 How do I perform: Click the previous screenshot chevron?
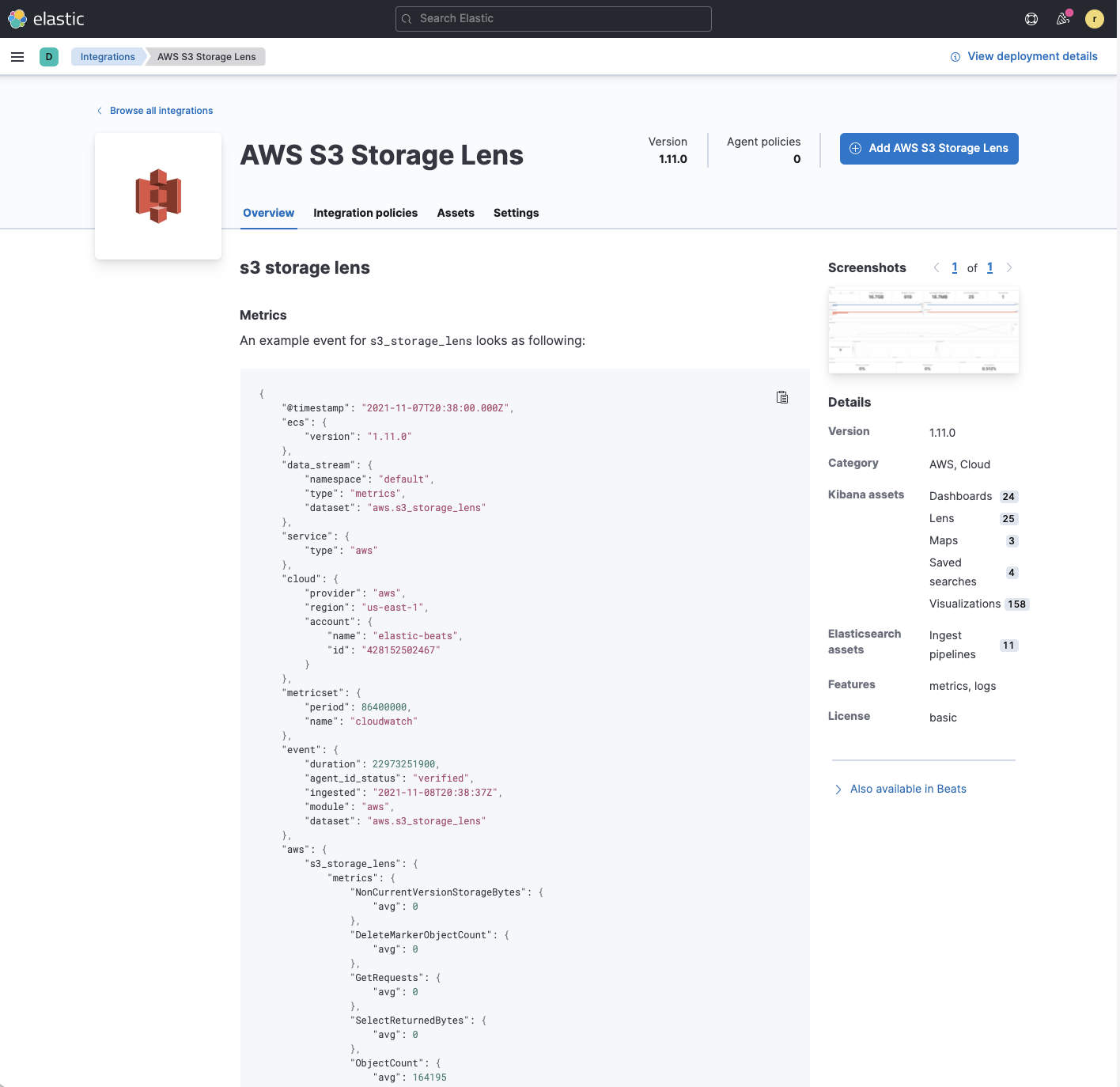[936, 267]
